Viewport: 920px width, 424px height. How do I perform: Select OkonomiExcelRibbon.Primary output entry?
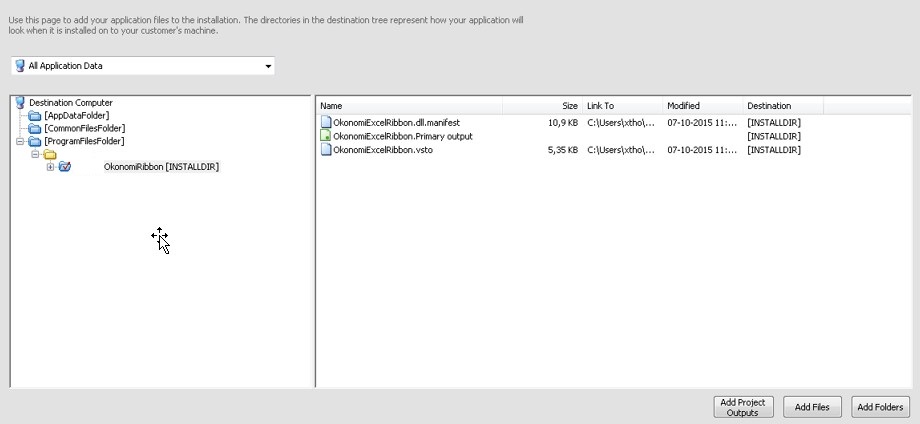tap(402, 136)
